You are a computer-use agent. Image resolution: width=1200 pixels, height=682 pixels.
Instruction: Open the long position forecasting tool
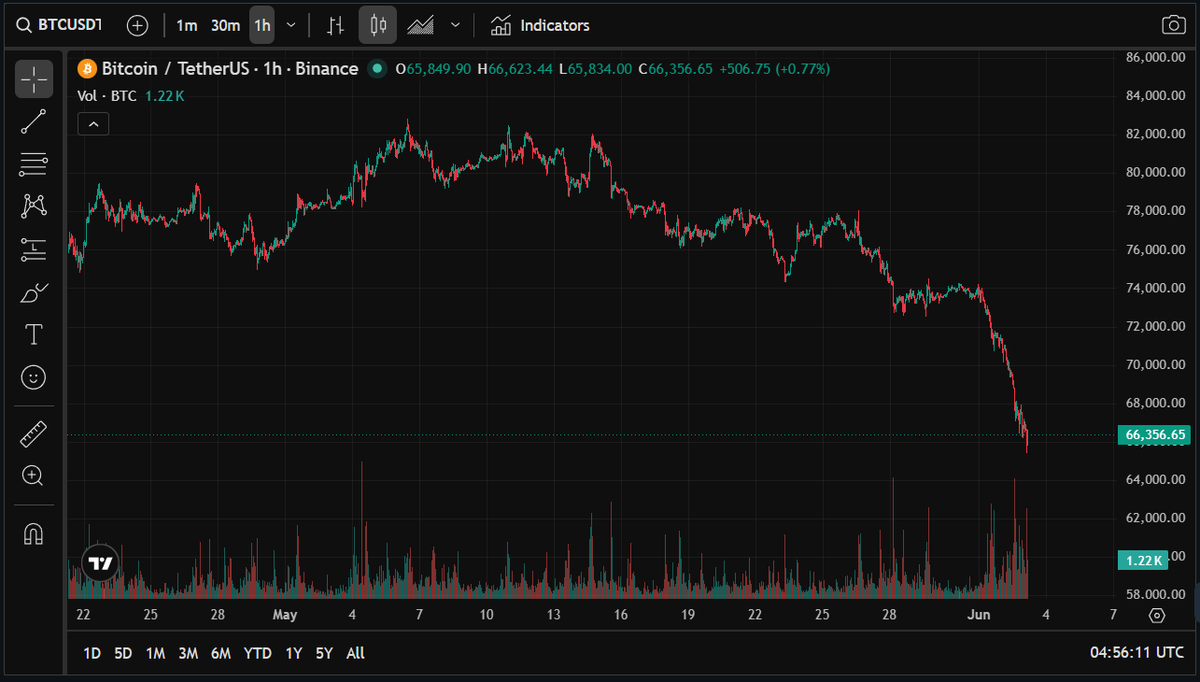pyautogui.click(x=34, y=250)
